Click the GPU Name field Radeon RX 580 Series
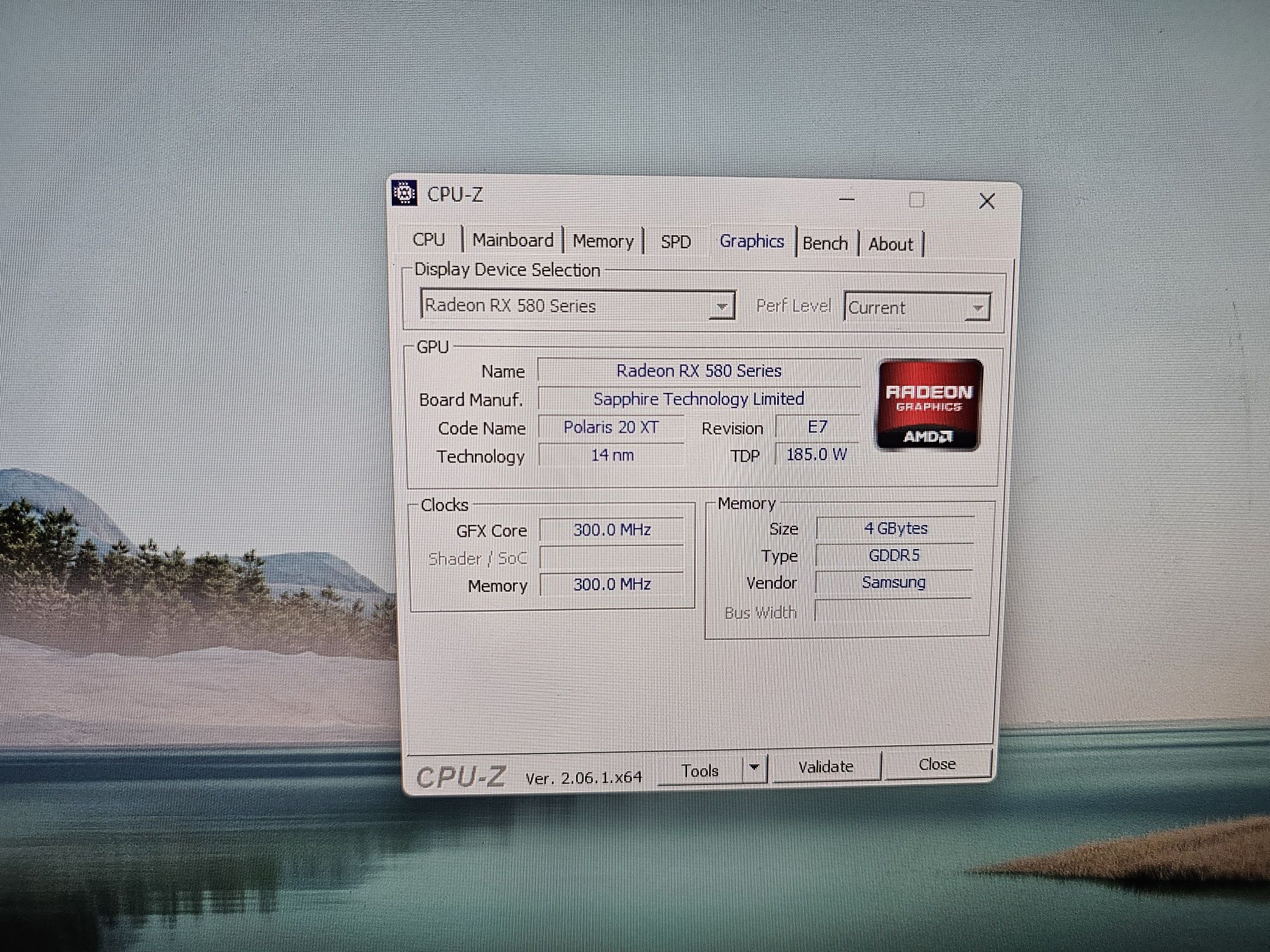This screenshot has height=952, width=1270. [698, 371]
